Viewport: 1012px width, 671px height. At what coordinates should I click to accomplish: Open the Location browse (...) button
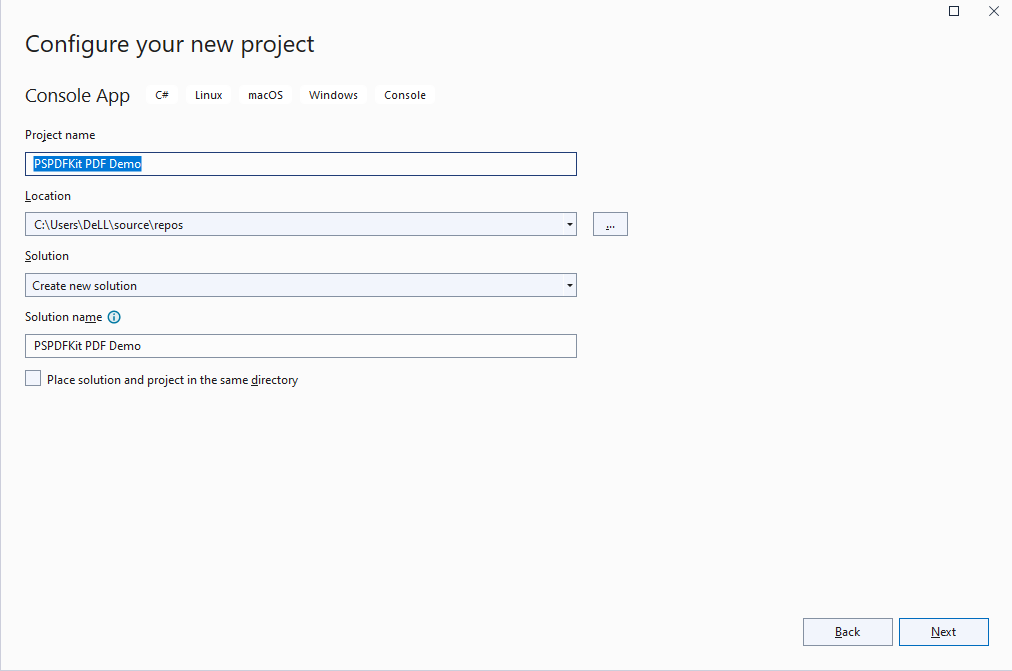coord(610,223)
